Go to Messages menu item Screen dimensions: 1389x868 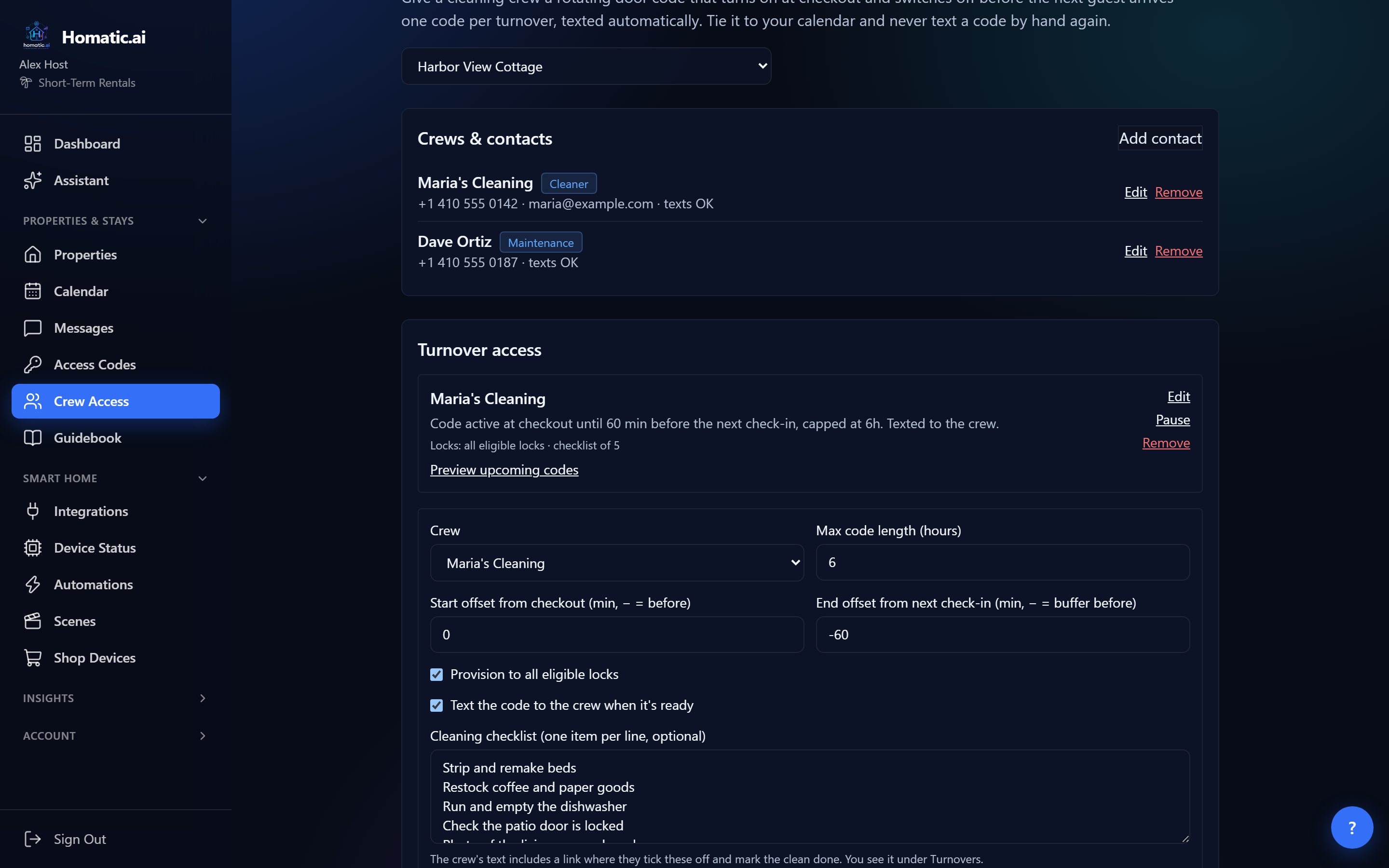point(115,328)
